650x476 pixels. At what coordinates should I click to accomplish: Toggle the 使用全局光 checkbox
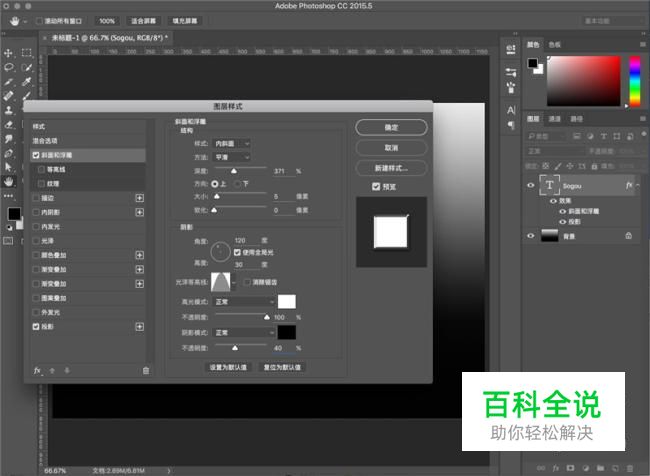click(x=238, y=252)
